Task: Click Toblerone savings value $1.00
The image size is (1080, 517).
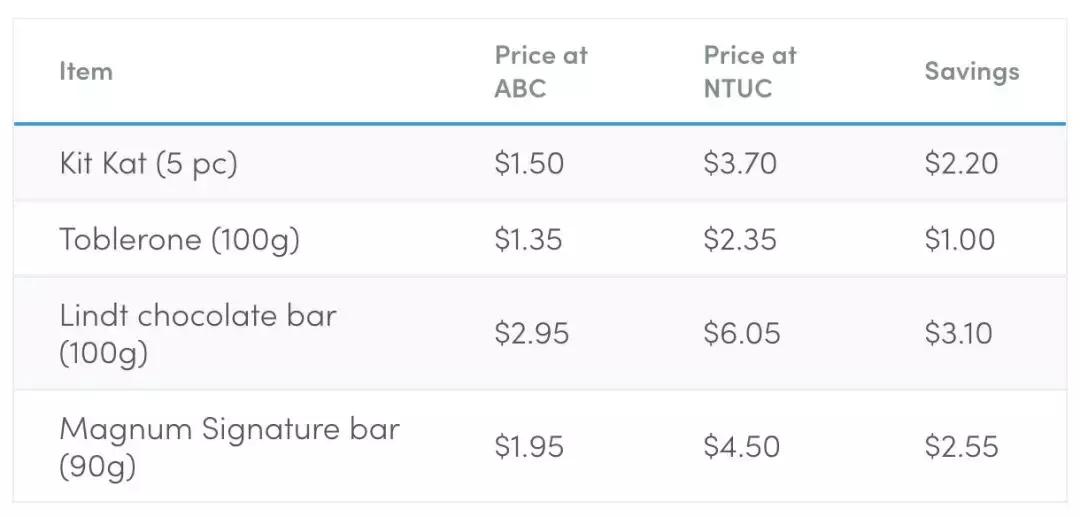Action: point(959,240)
